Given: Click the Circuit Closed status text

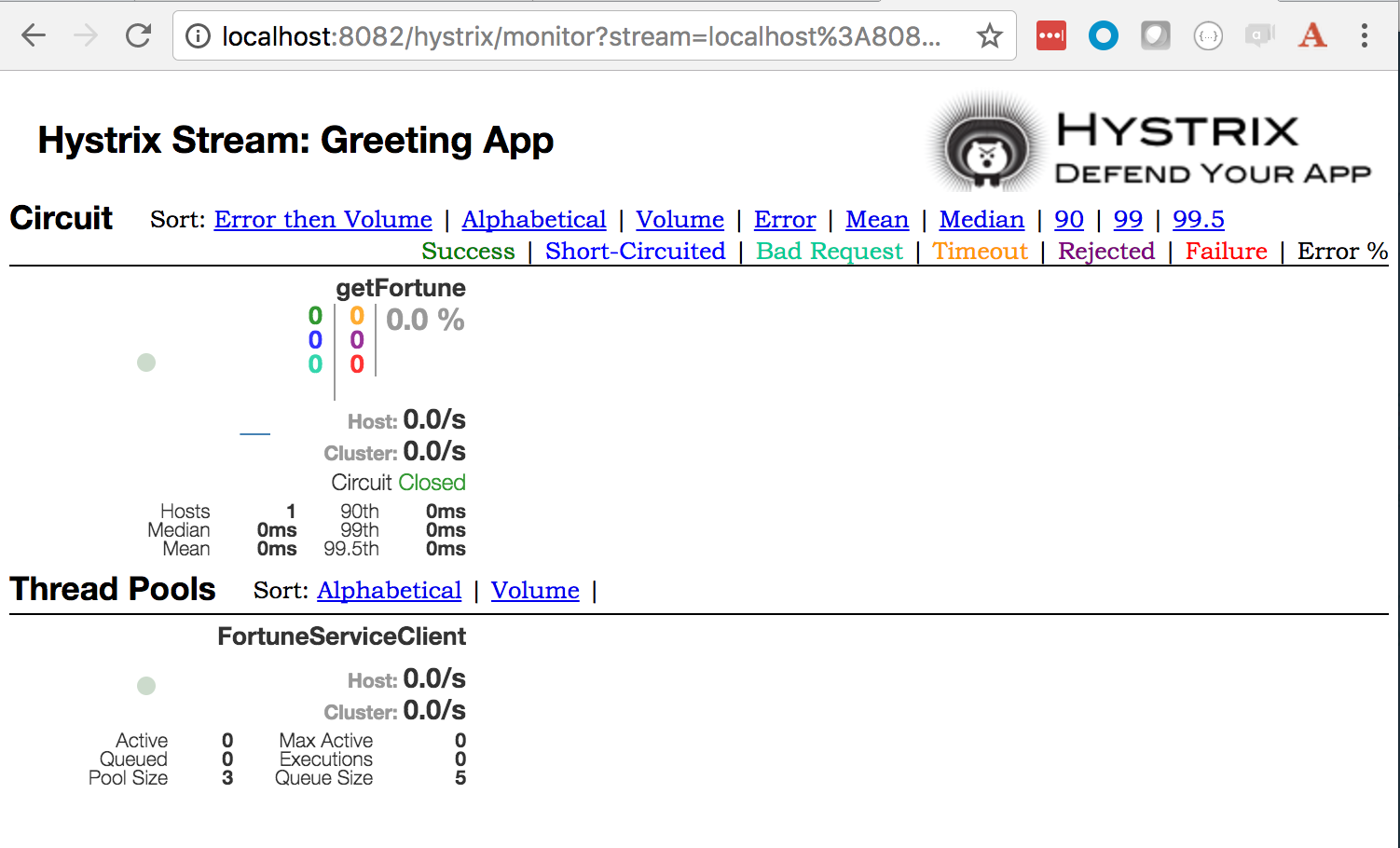Looking at the screenshot, I should [x=398, y=483].
